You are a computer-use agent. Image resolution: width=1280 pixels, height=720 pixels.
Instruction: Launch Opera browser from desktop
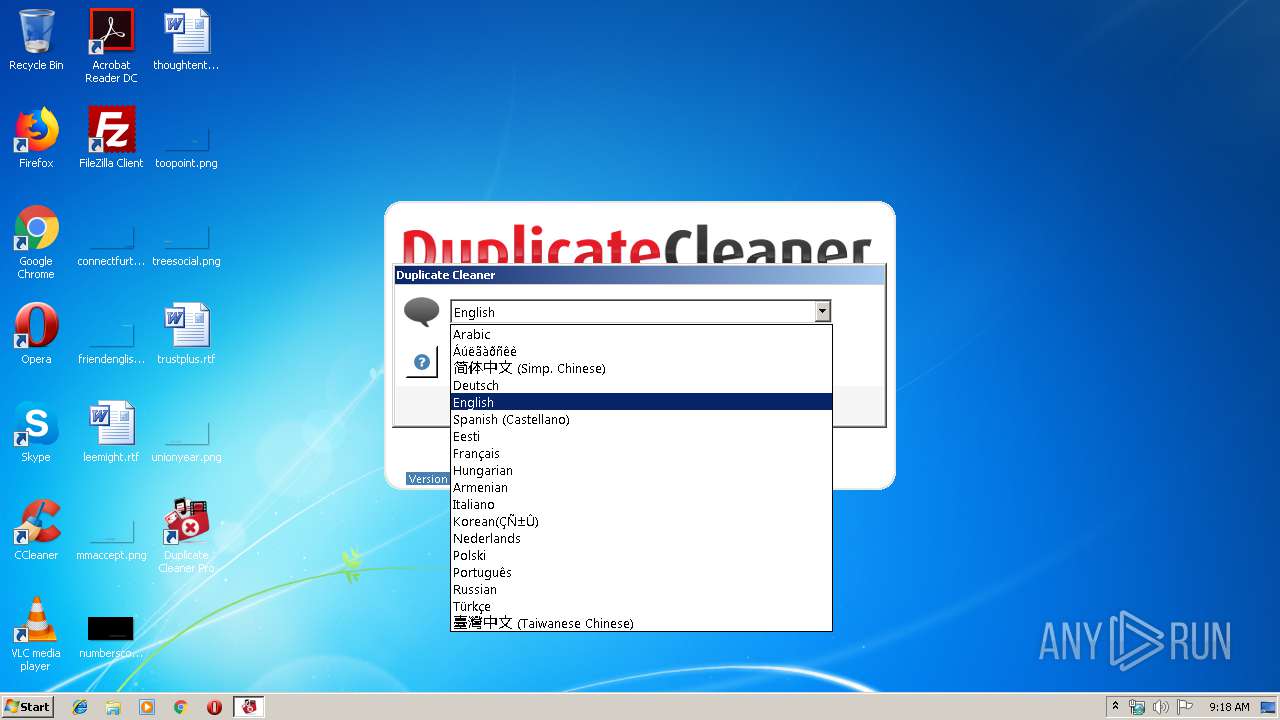[36, 334]
